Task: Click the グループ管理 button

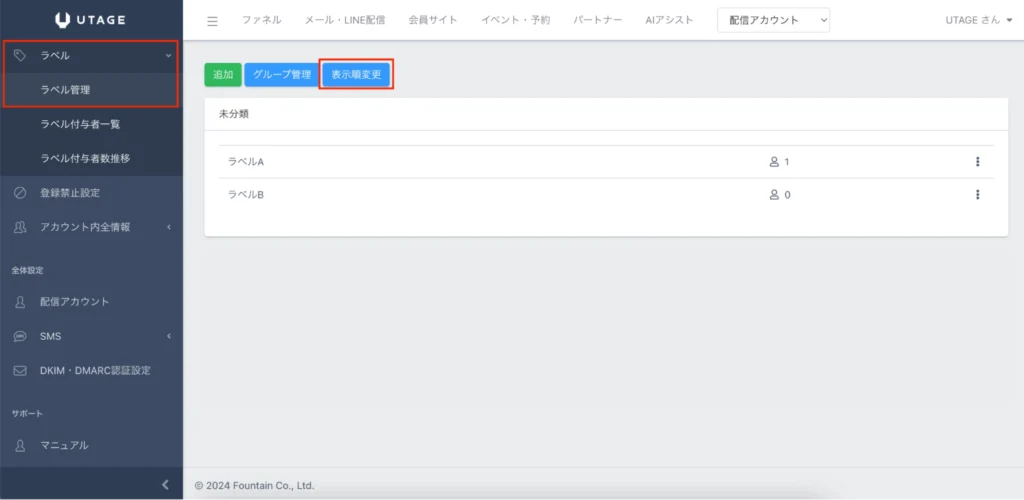Action: tap(281, 75)
